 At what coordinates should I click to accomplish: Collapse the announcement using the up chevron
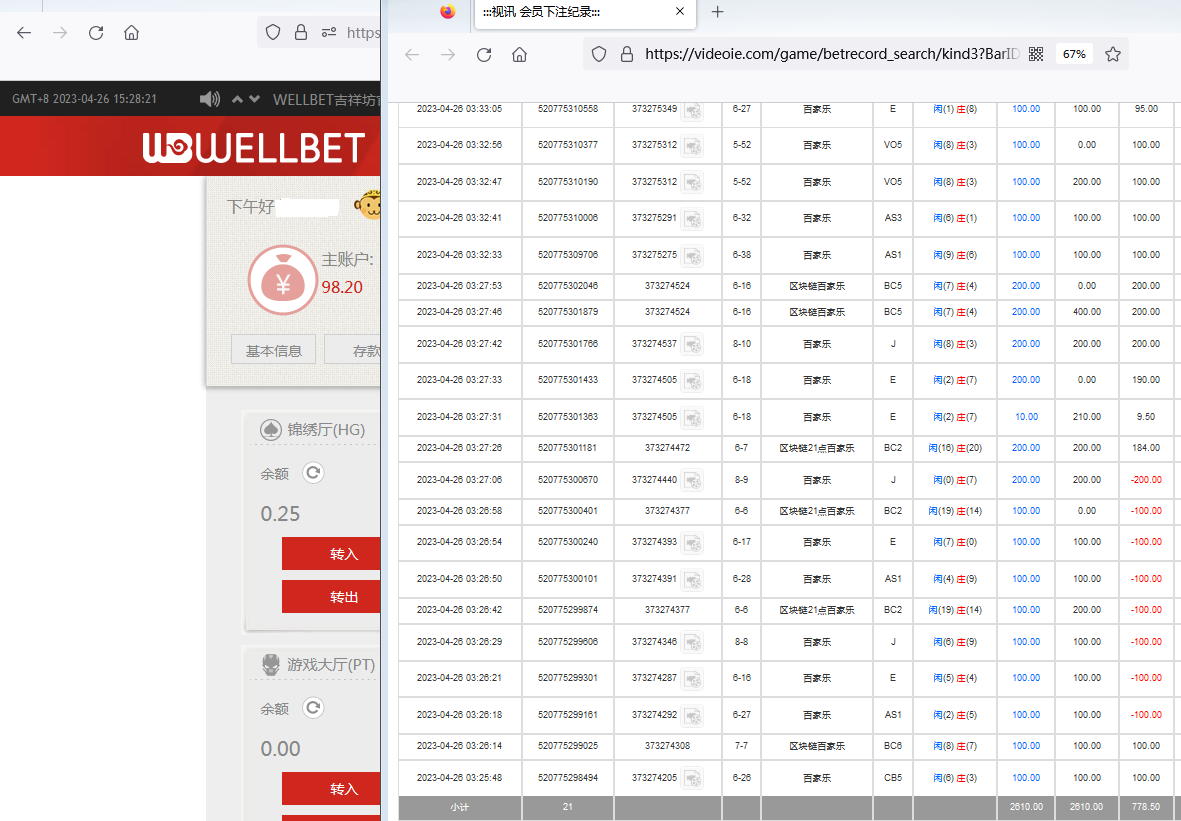tap(237, 99)
